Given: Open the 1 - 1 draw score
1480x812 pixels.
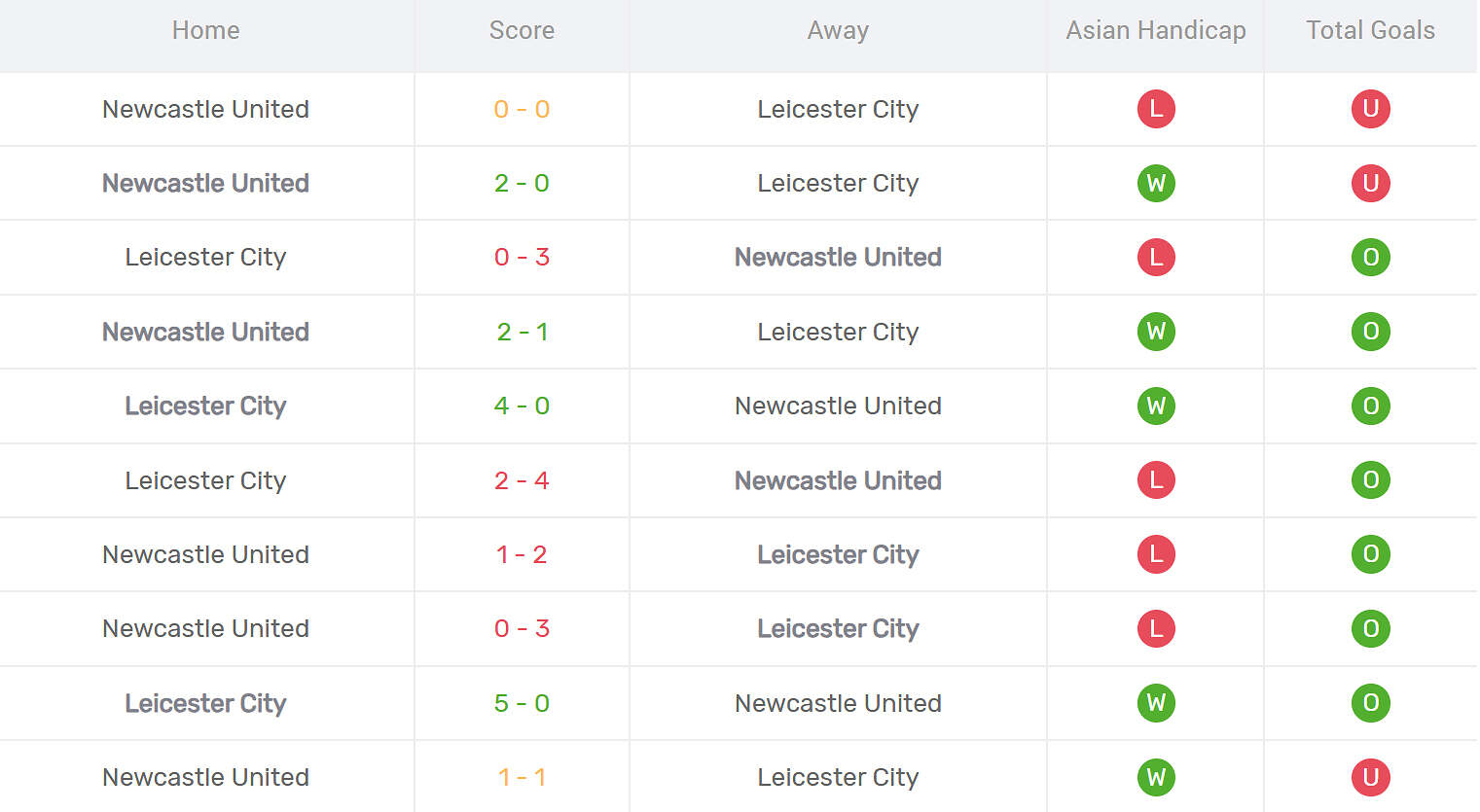Looking at the screenshot, I should (522, 777).
